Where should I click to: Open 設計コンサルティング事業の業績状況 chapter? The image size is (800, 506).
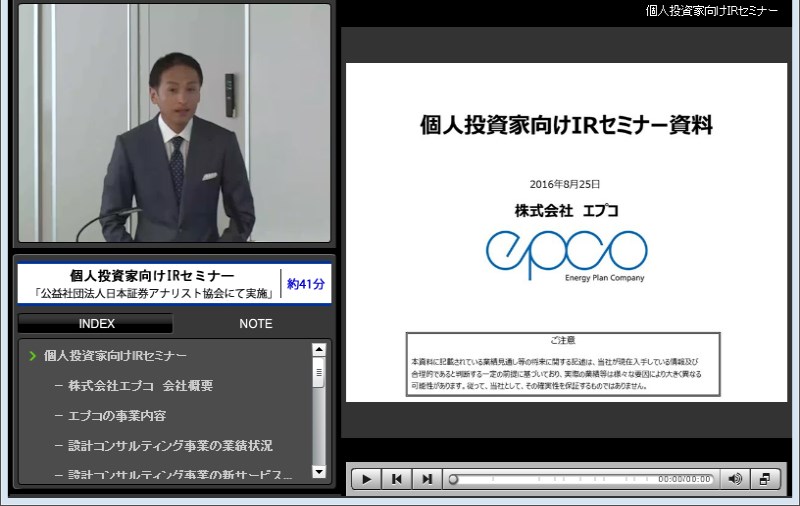(170, 446)
